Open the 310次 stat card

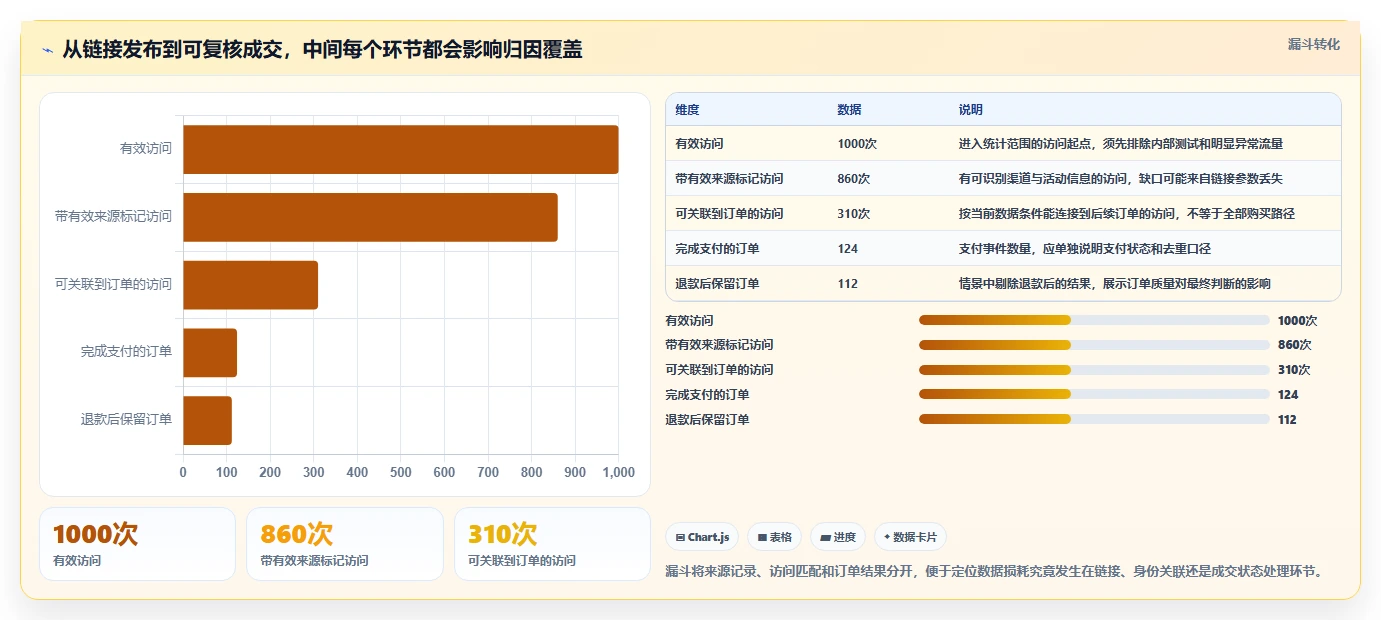[552, 544]
